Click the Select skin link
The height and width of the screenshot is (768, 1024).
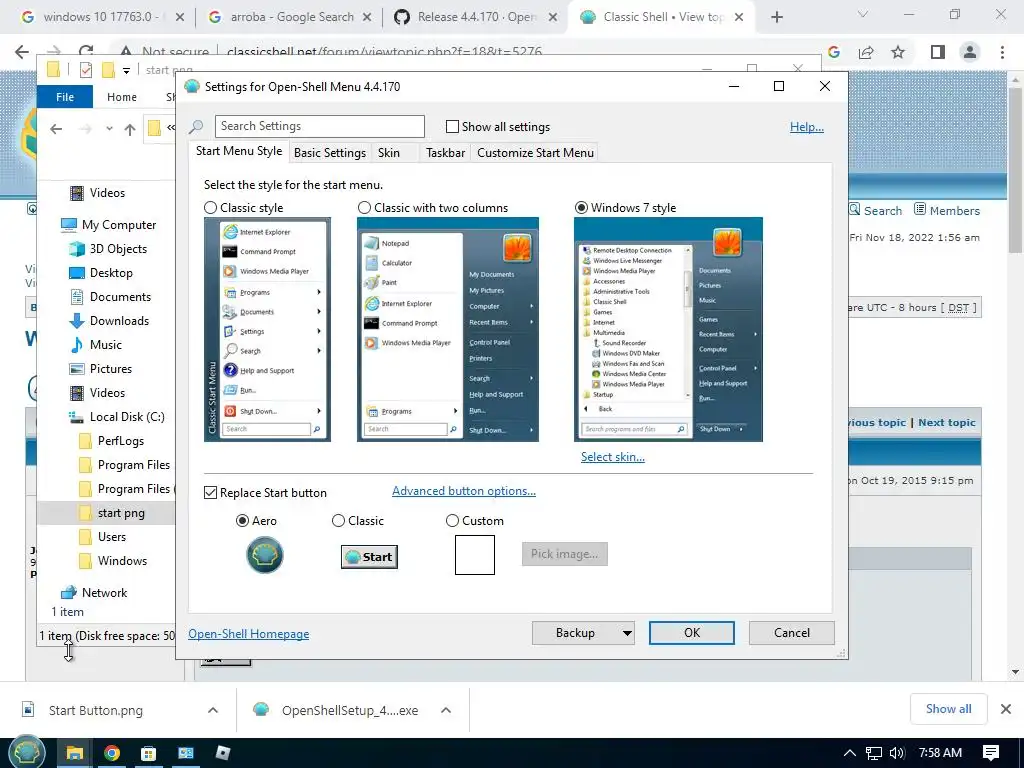[613, 457]
